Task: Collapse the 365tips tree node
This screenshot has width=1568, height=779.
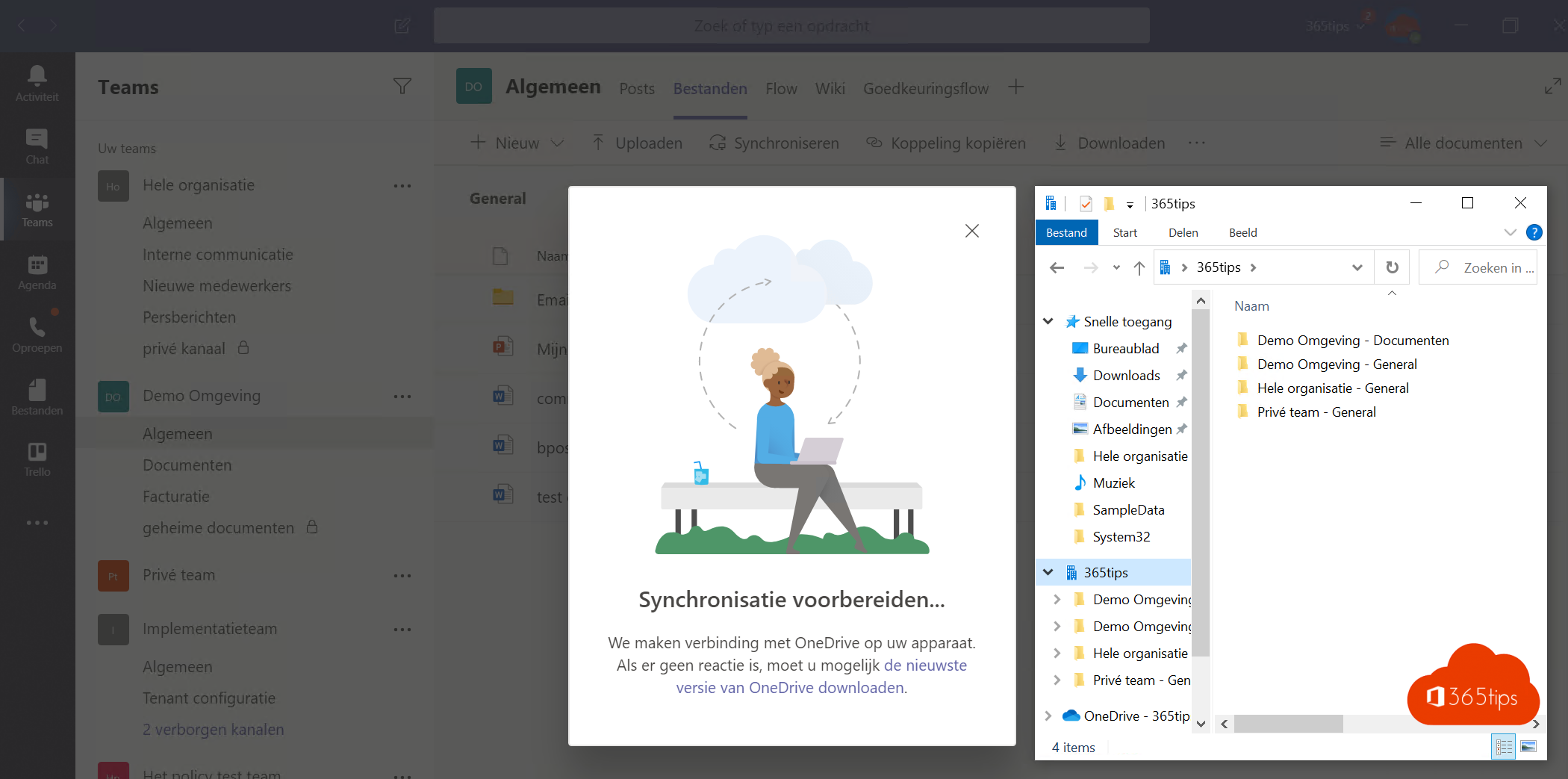Action: pos(1048,572)
